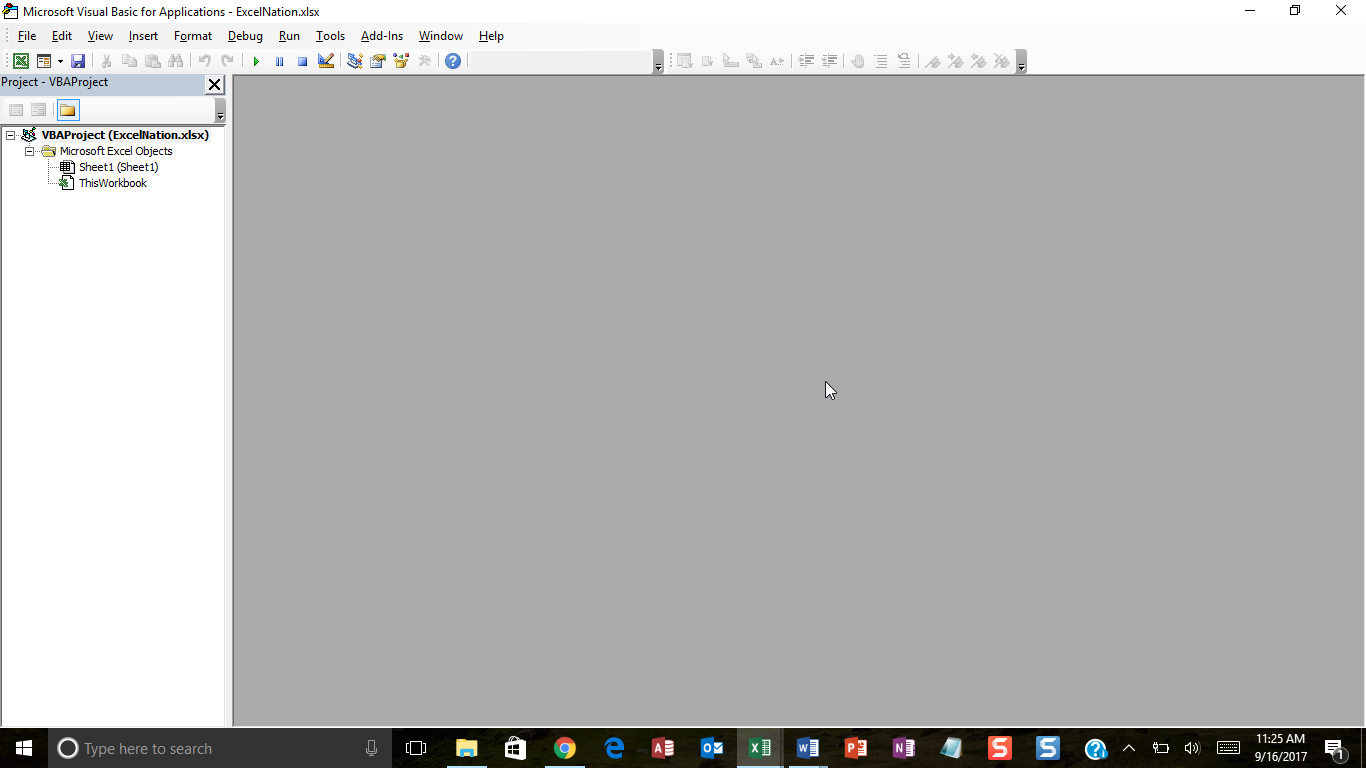
Task: Select ThisWorkbook in project tree
Action: point(113,183)
